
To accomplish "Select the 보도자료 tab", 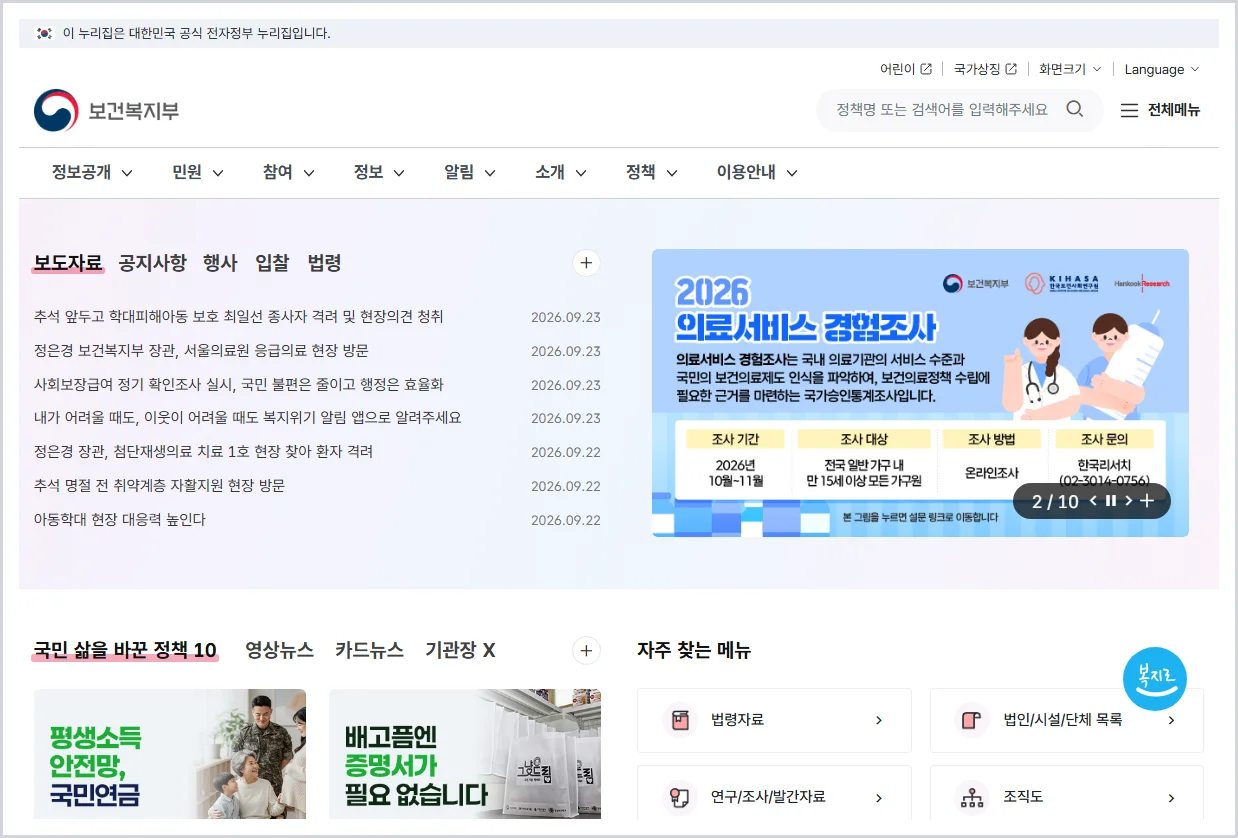I will coord(68,263).
